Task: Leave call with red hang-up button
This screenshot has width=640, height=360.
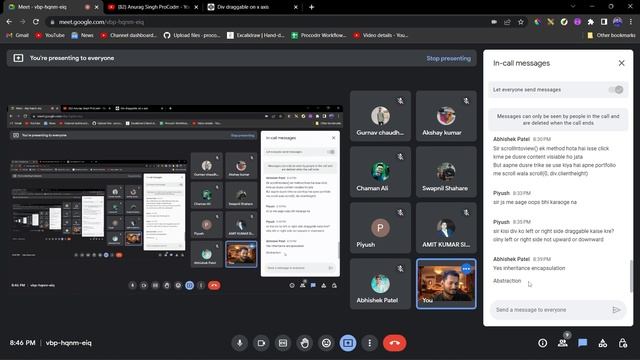Action: 394,343
